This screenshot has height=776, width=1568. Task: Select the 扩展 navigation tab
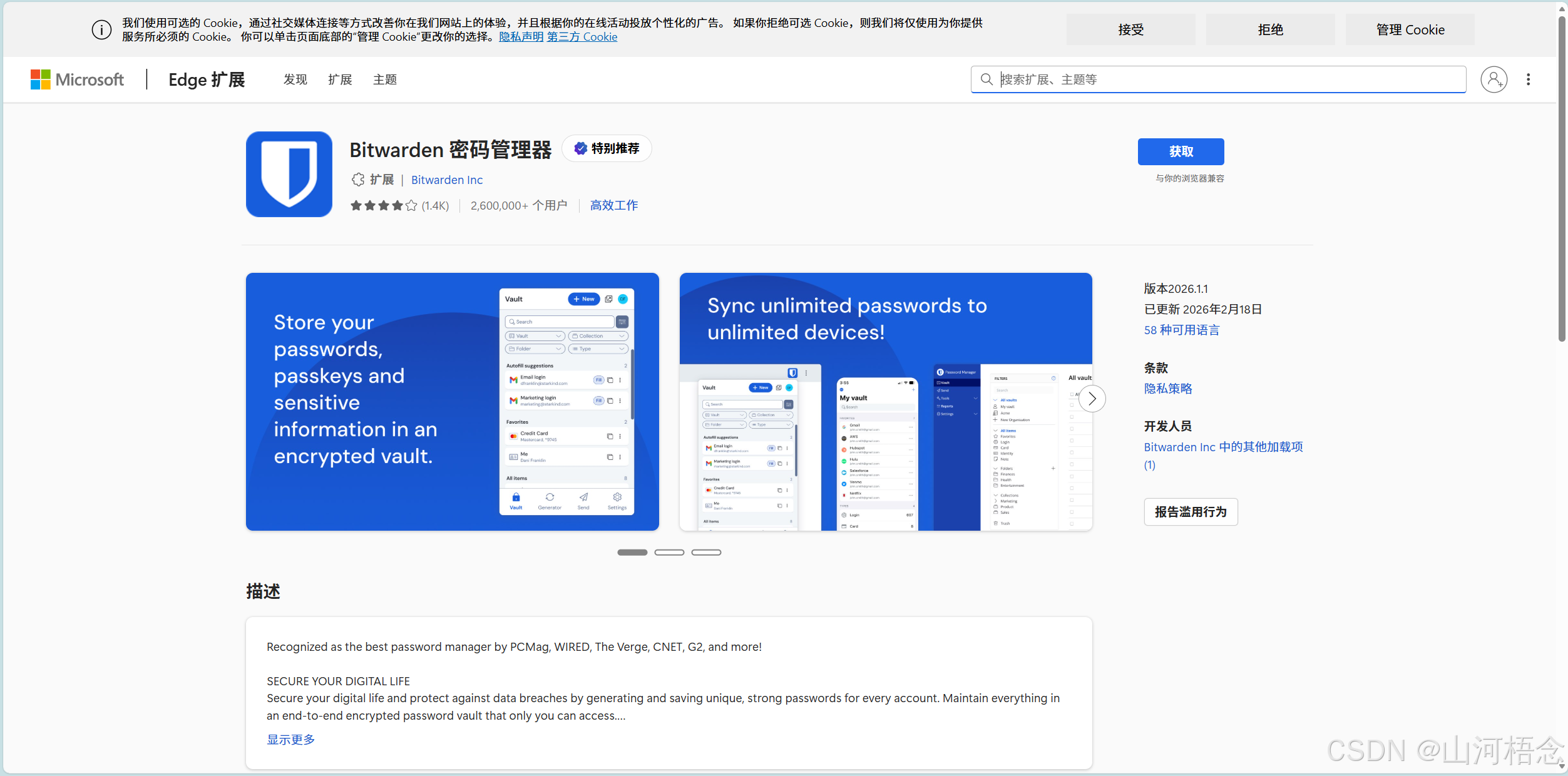coord(340,79)
